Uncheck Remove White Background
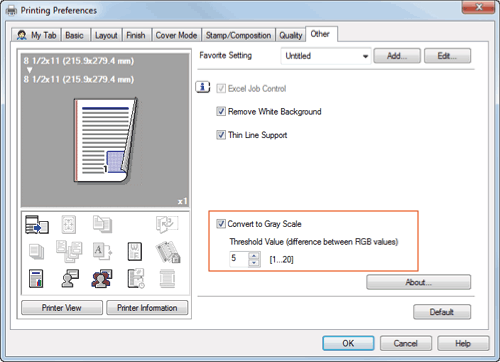This screenshot has height=362, width=500. [221, 111]
